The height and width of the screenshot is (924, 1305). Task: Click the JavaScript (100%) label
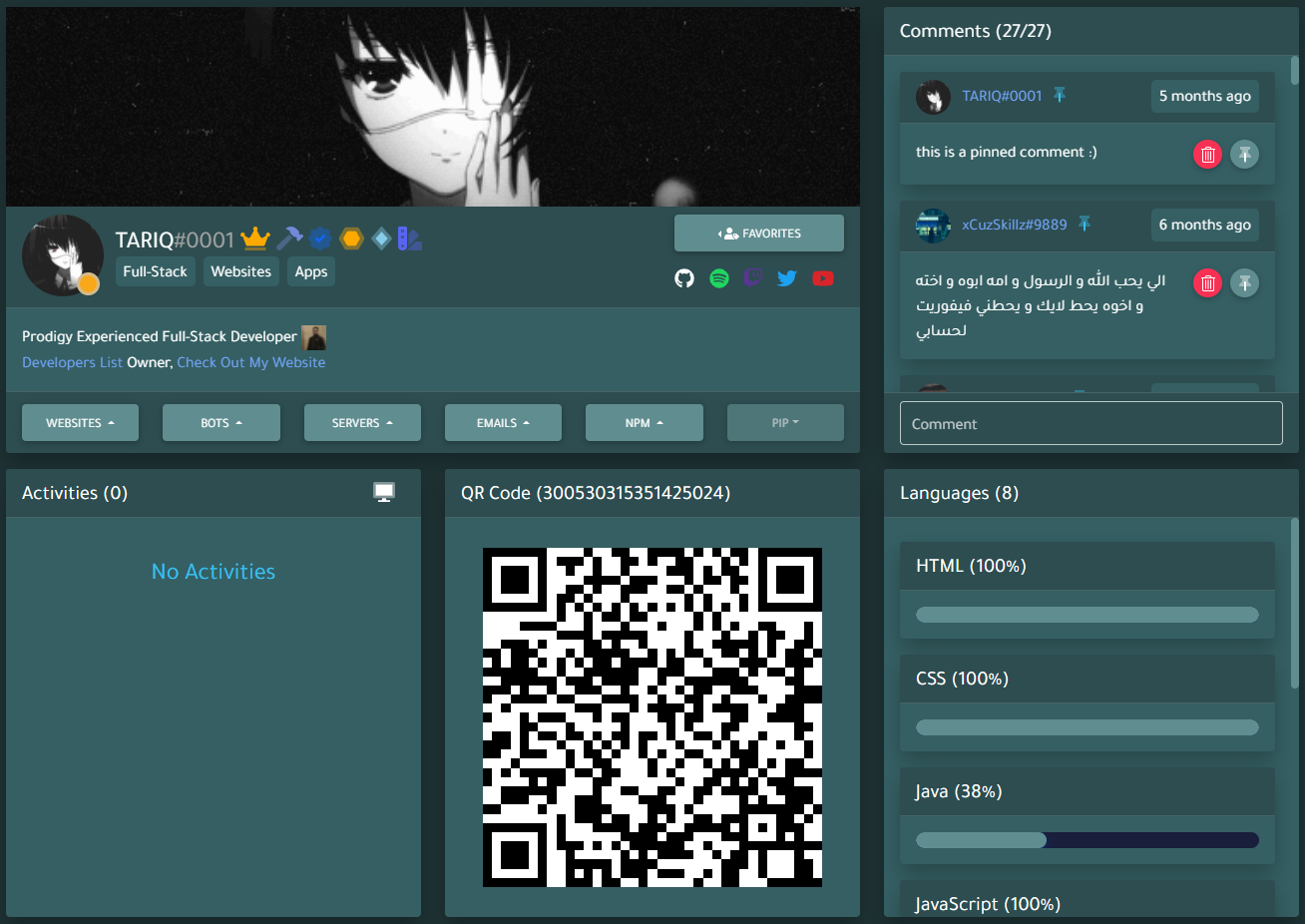(988, 904)
